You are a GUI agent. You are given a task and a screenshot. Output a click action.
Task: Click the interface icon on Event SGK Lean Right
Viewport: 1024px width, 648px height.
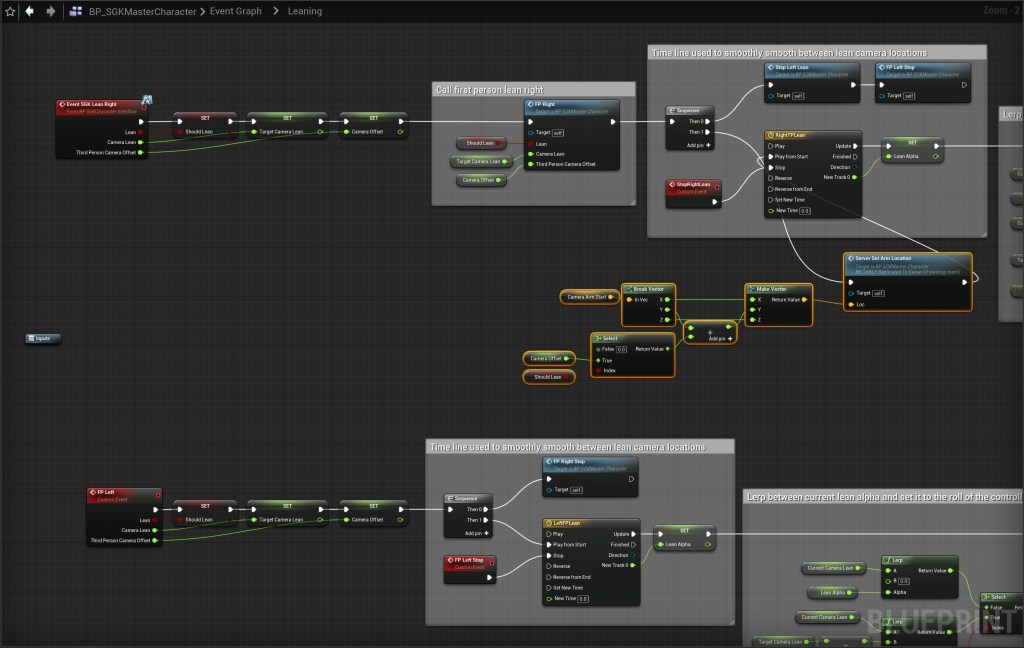(147, 99)
